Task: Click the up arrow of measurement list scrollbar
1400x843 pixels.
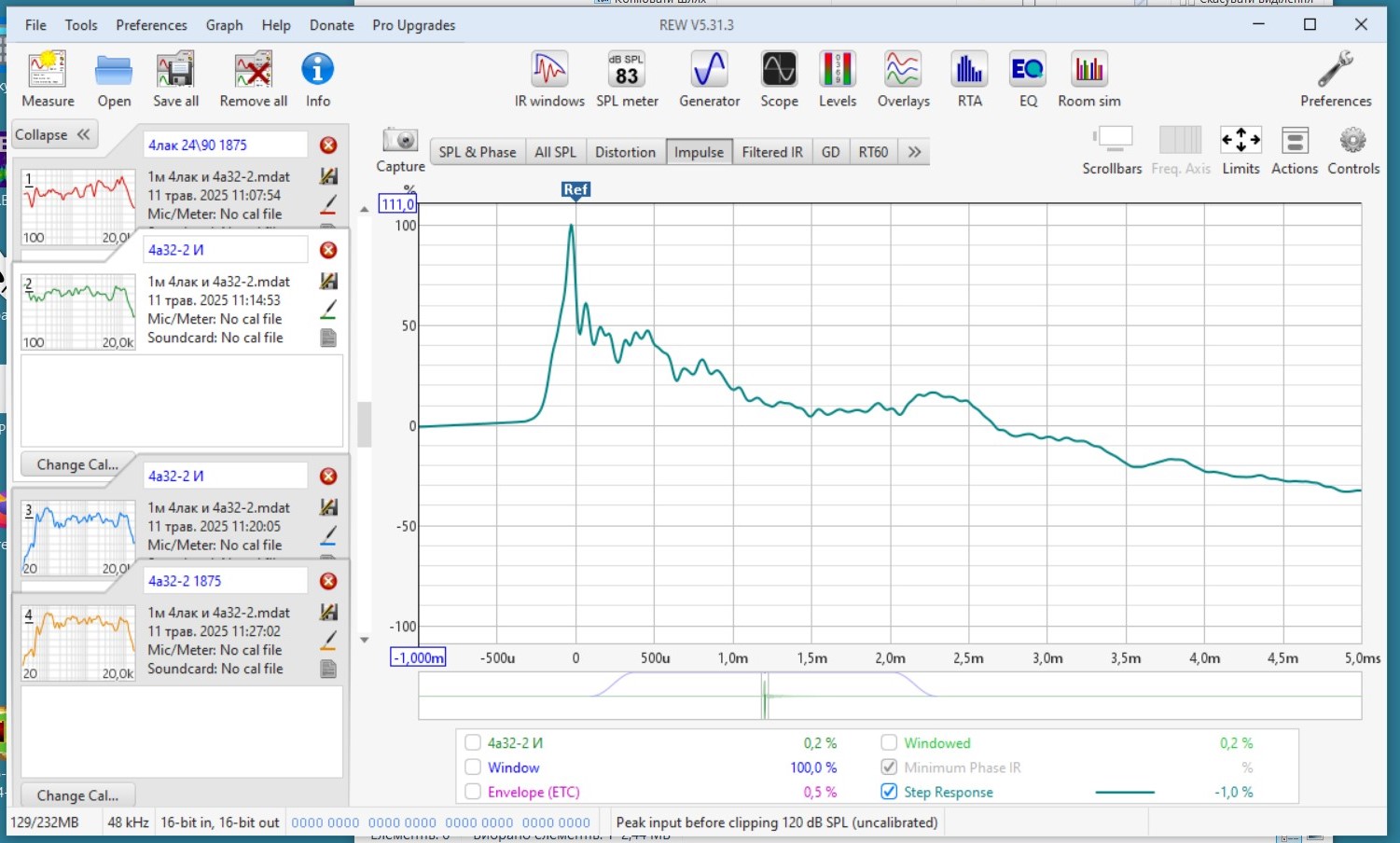Action: (x=364, y=209)
